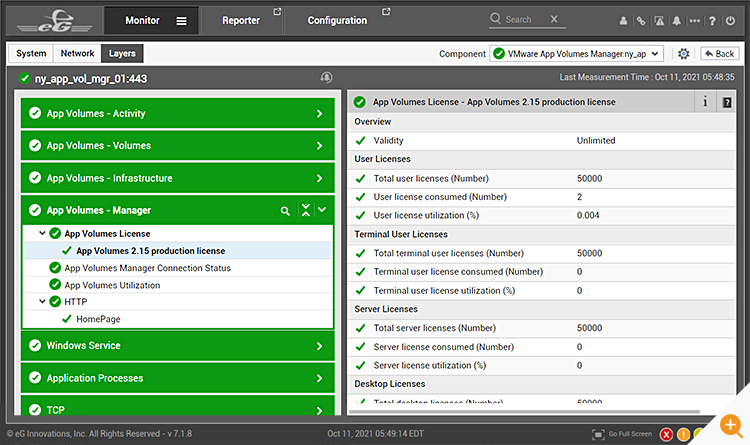
Task: Select App Volumes Utilization test
Action: (x=112, y=285)
